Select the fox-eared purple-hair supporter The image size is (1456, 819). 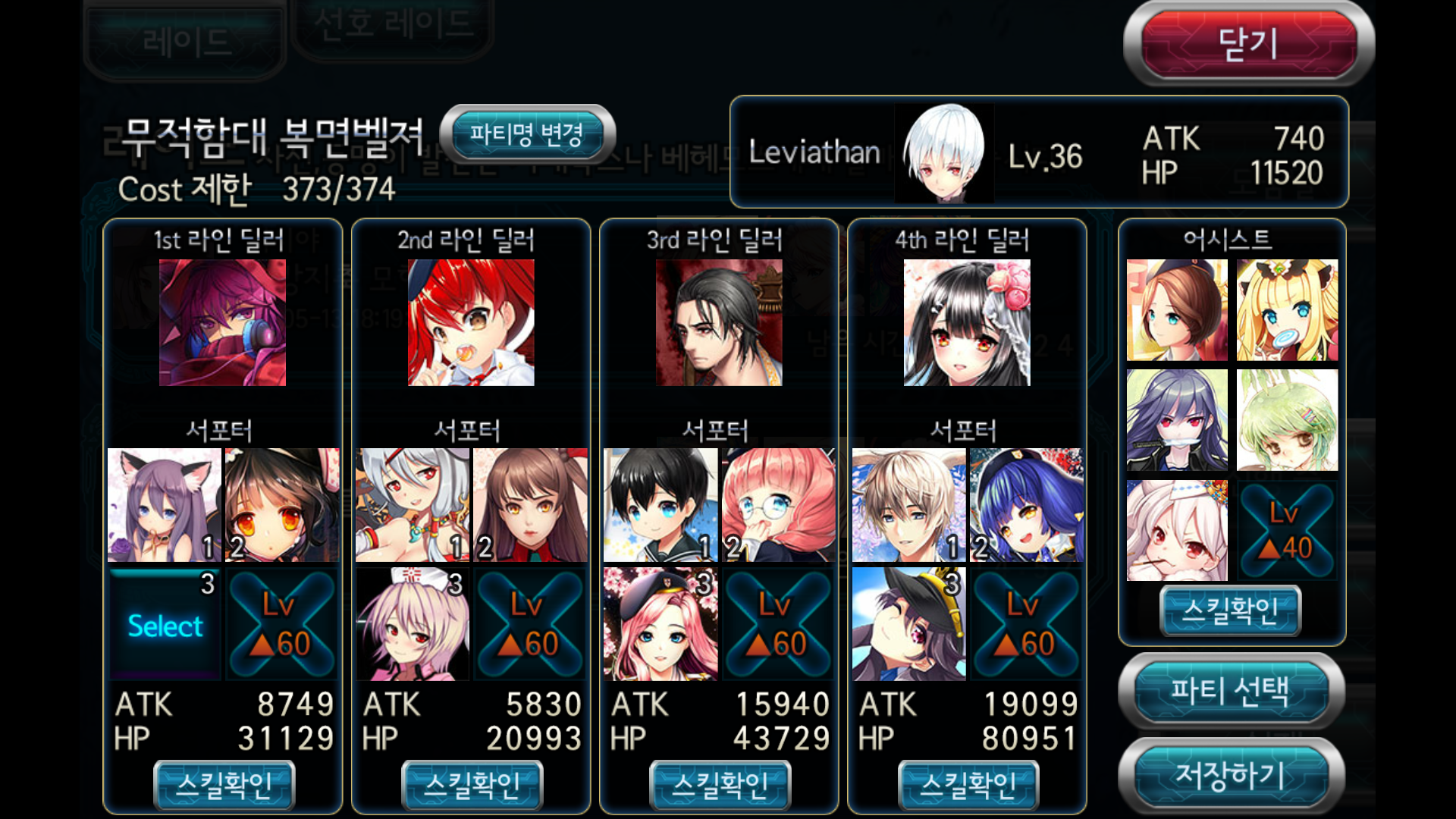164,505
